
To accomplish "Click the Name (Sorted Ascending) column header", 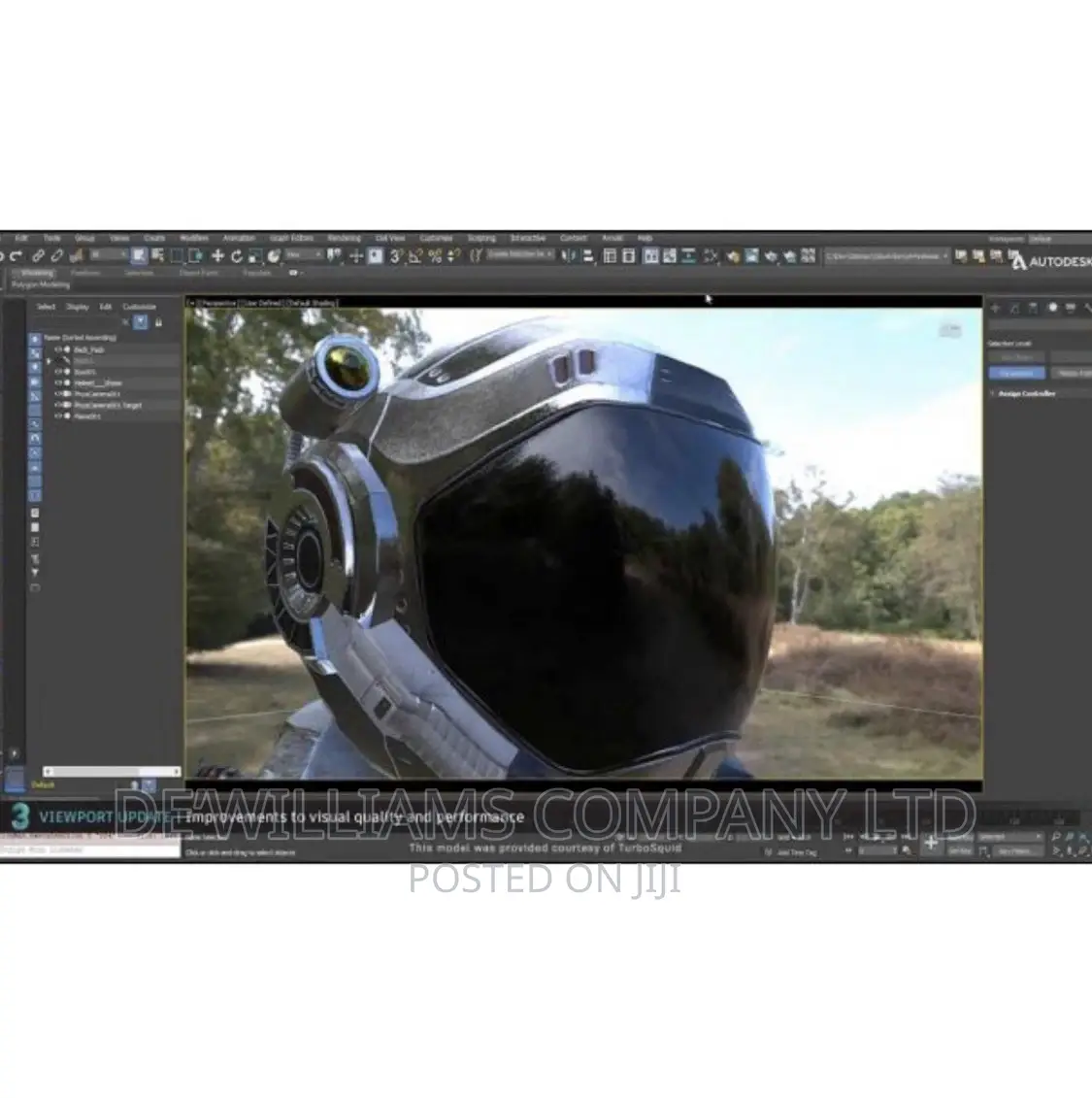I will [80, 338].
